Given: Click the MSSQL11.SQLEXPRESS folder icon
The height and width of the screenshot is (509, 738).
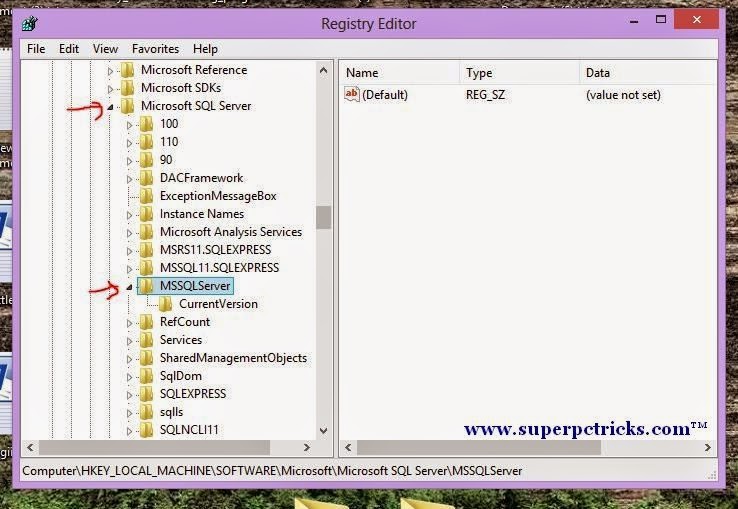Looking at the screenshot, I should click(x=146, y=268).
